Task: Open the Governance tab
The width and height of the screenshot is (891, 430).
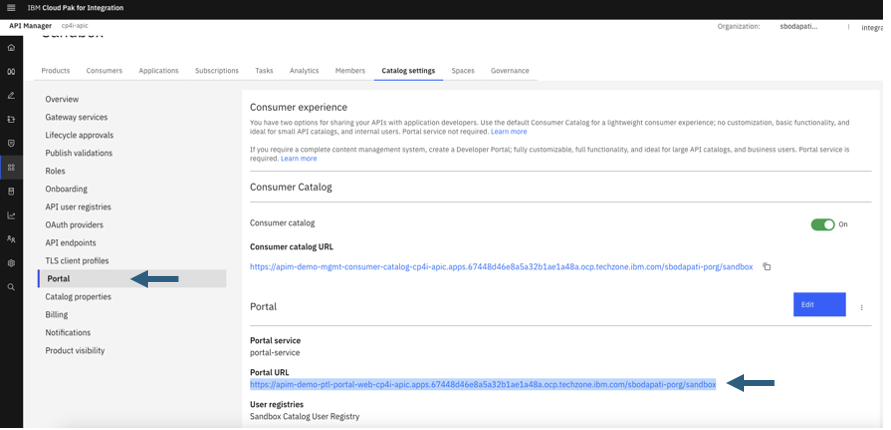Action: (509, 71)
